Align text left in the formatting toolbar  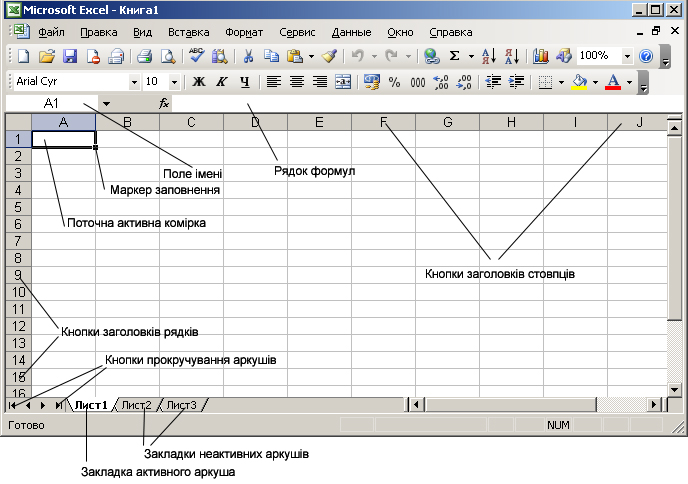click(274, 82)
